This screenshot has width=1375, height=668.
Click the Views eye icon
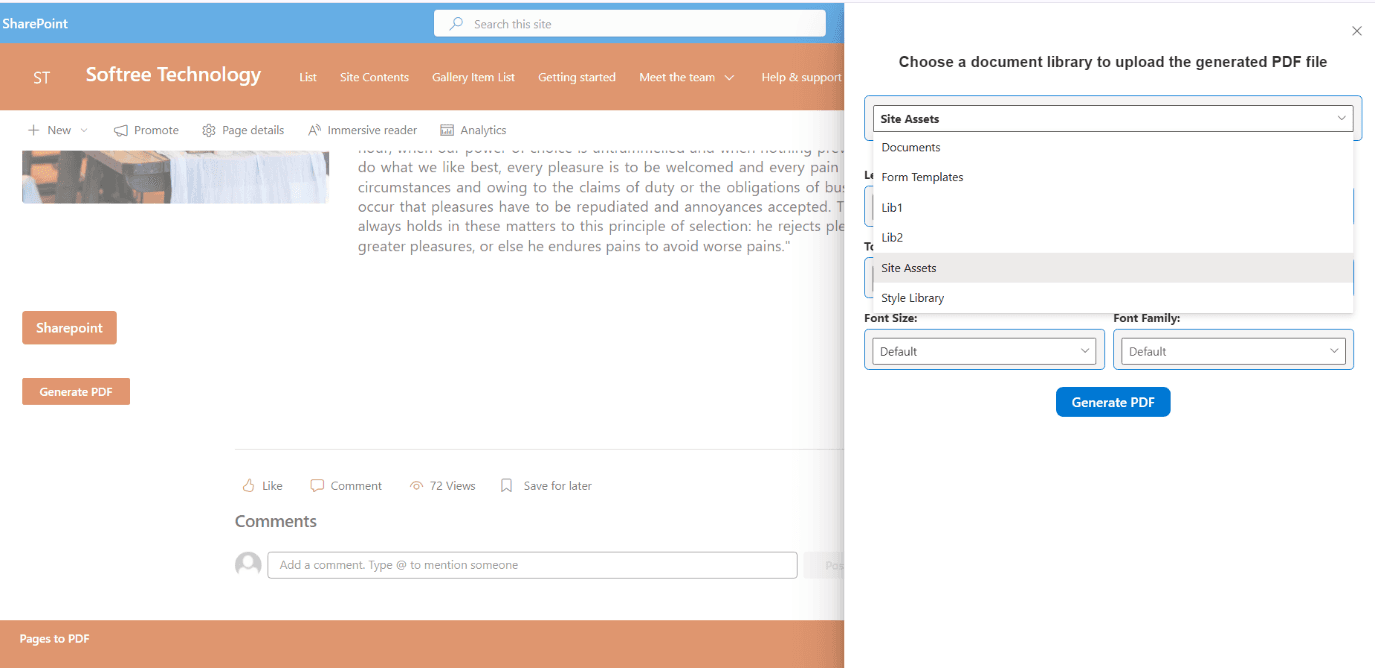coord(417,486)
